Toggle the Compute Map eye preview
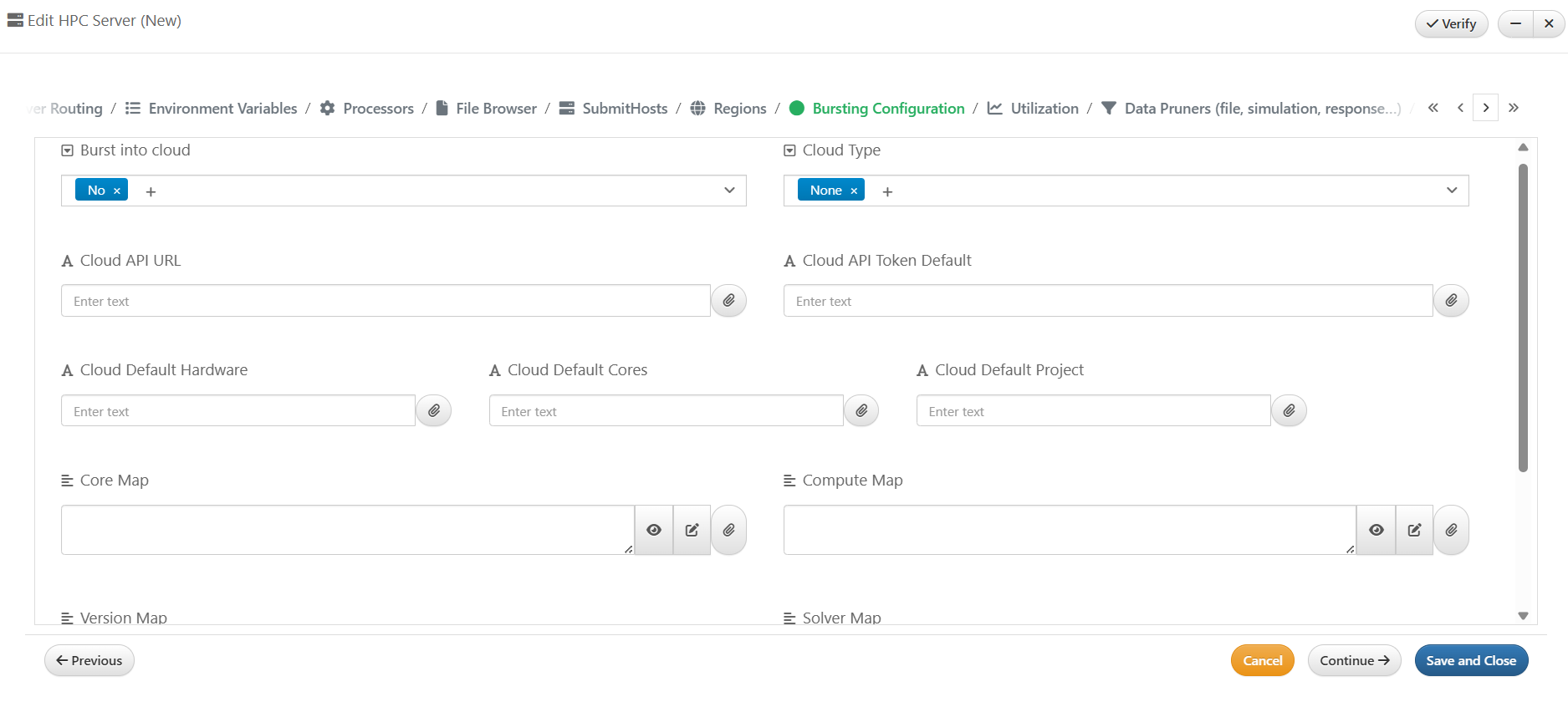The height and width of the screenshot is (702, 1568). (x=1376, y=530)
